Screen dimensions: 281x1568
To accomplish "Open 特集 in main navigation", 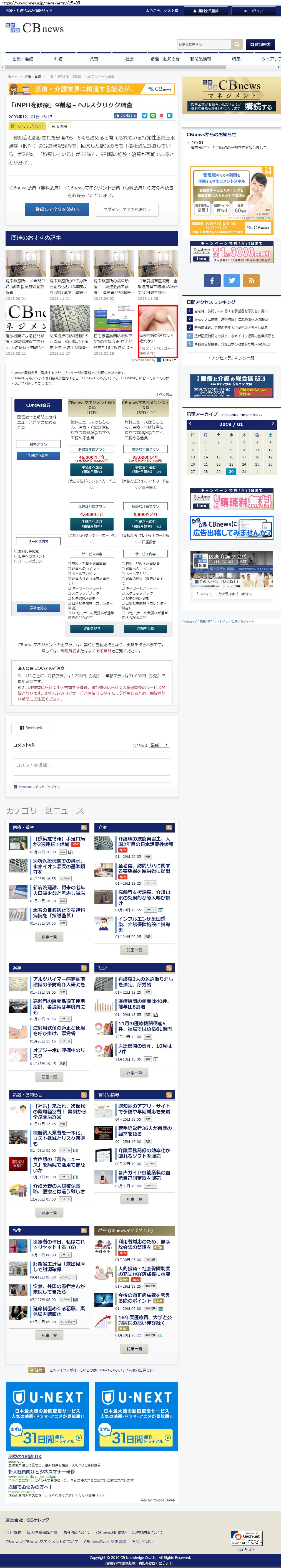I will (x=236, y=59).
